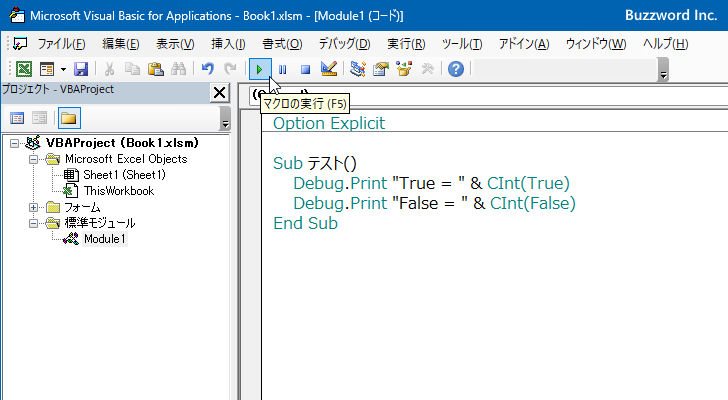
Task: Open the 実行(R) menu
Action: point(406,44)
